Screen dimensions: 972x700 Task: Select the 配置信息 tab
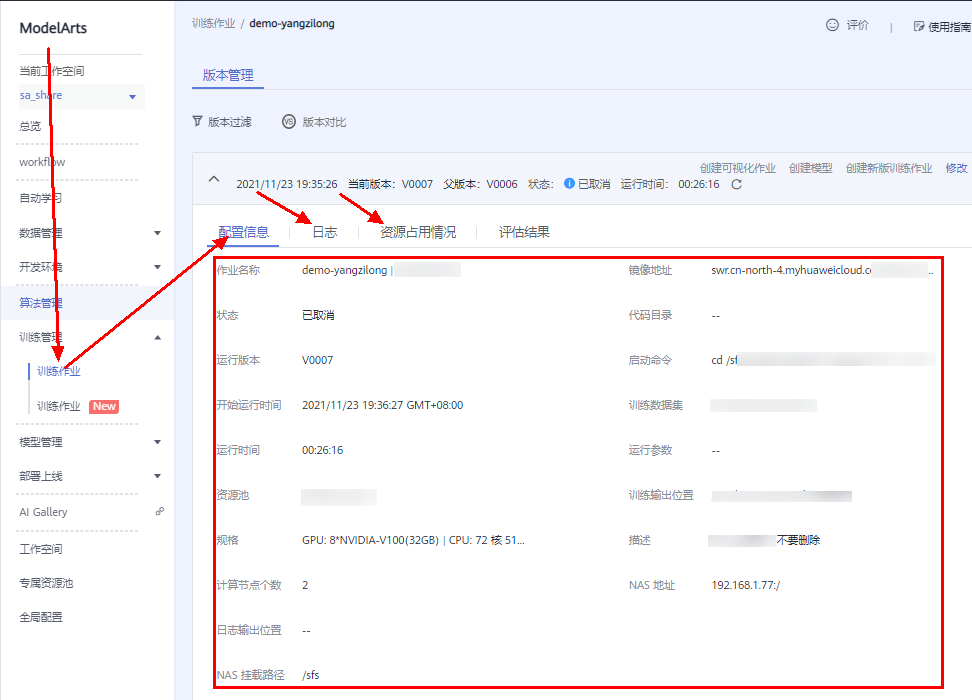[244, 233]
